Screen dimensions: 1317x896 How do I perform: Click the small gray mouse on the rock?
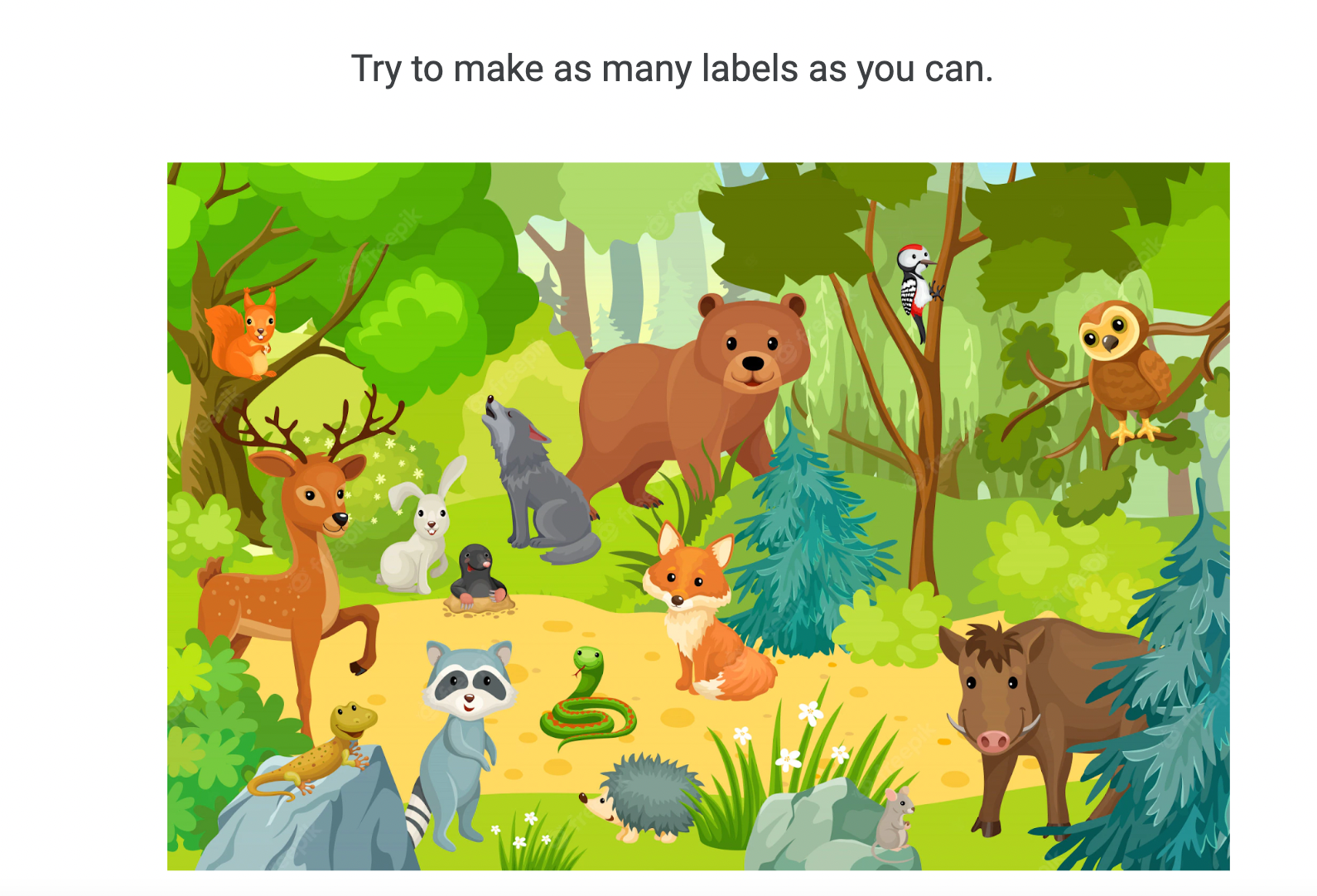[895, 820]
